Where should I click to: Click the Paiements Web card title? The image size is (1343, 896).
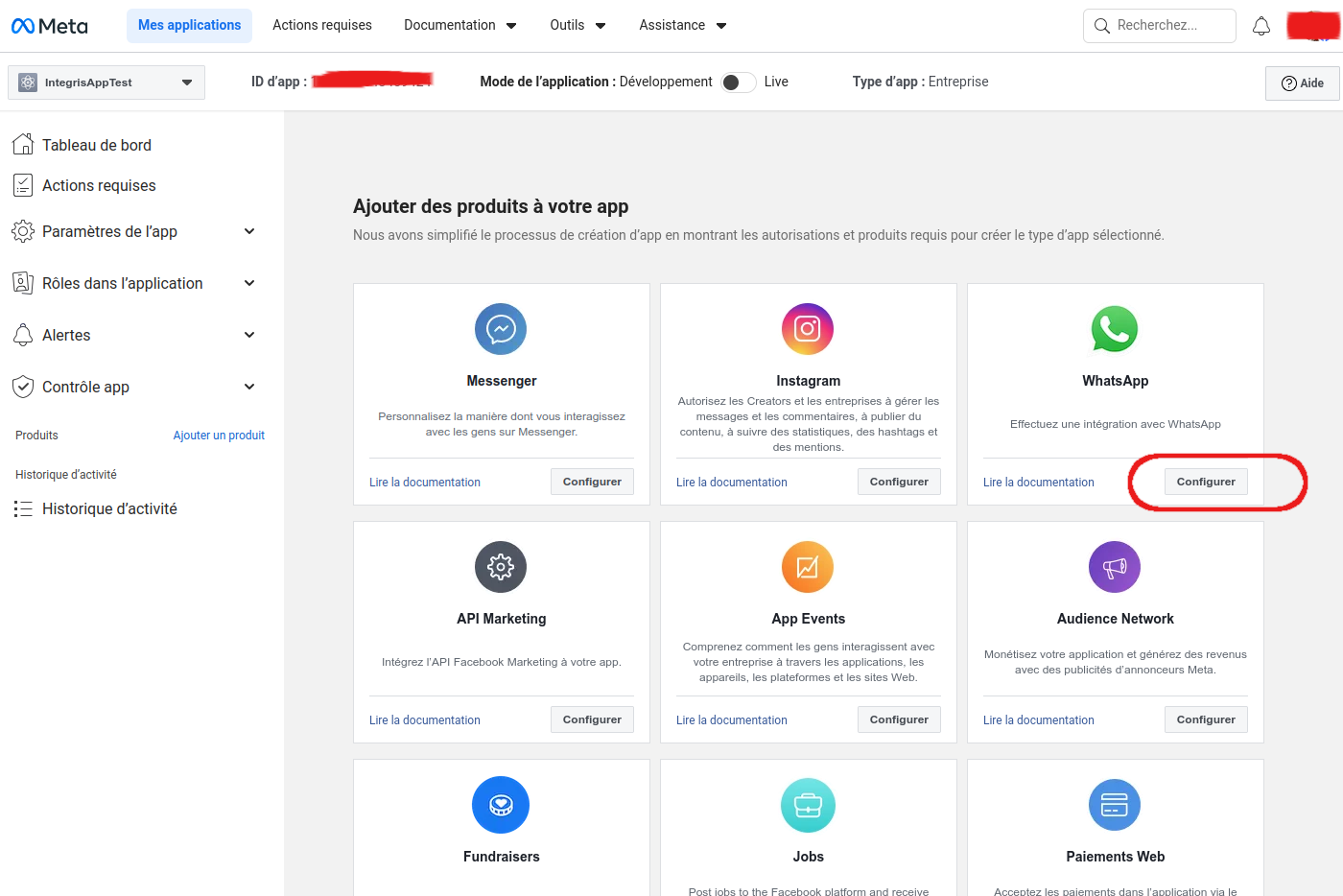(x=1115, y=857)
